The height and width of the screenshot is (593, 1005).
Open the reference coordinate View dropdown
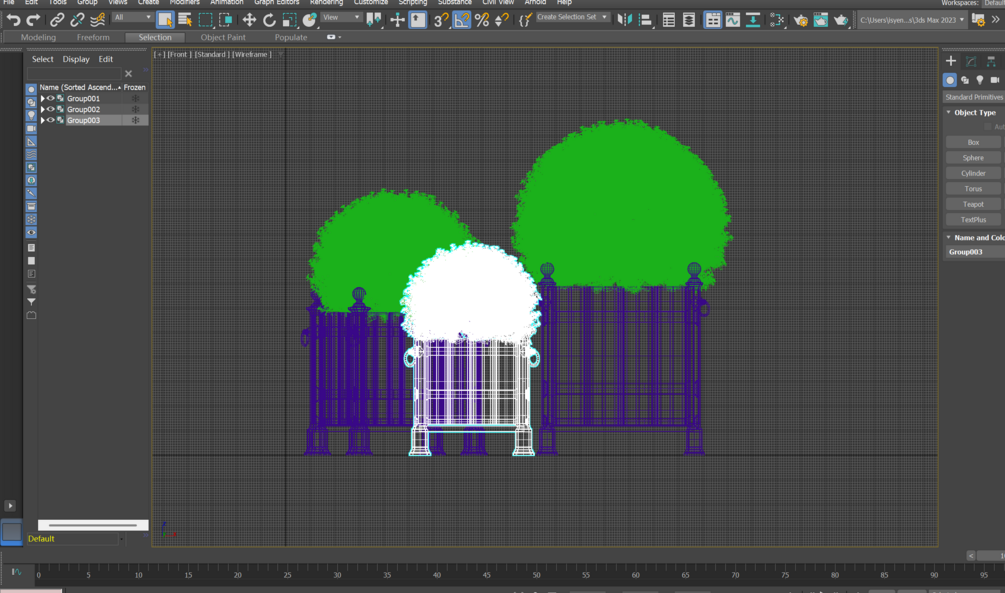pyautogui.click(x=341, y=17)
